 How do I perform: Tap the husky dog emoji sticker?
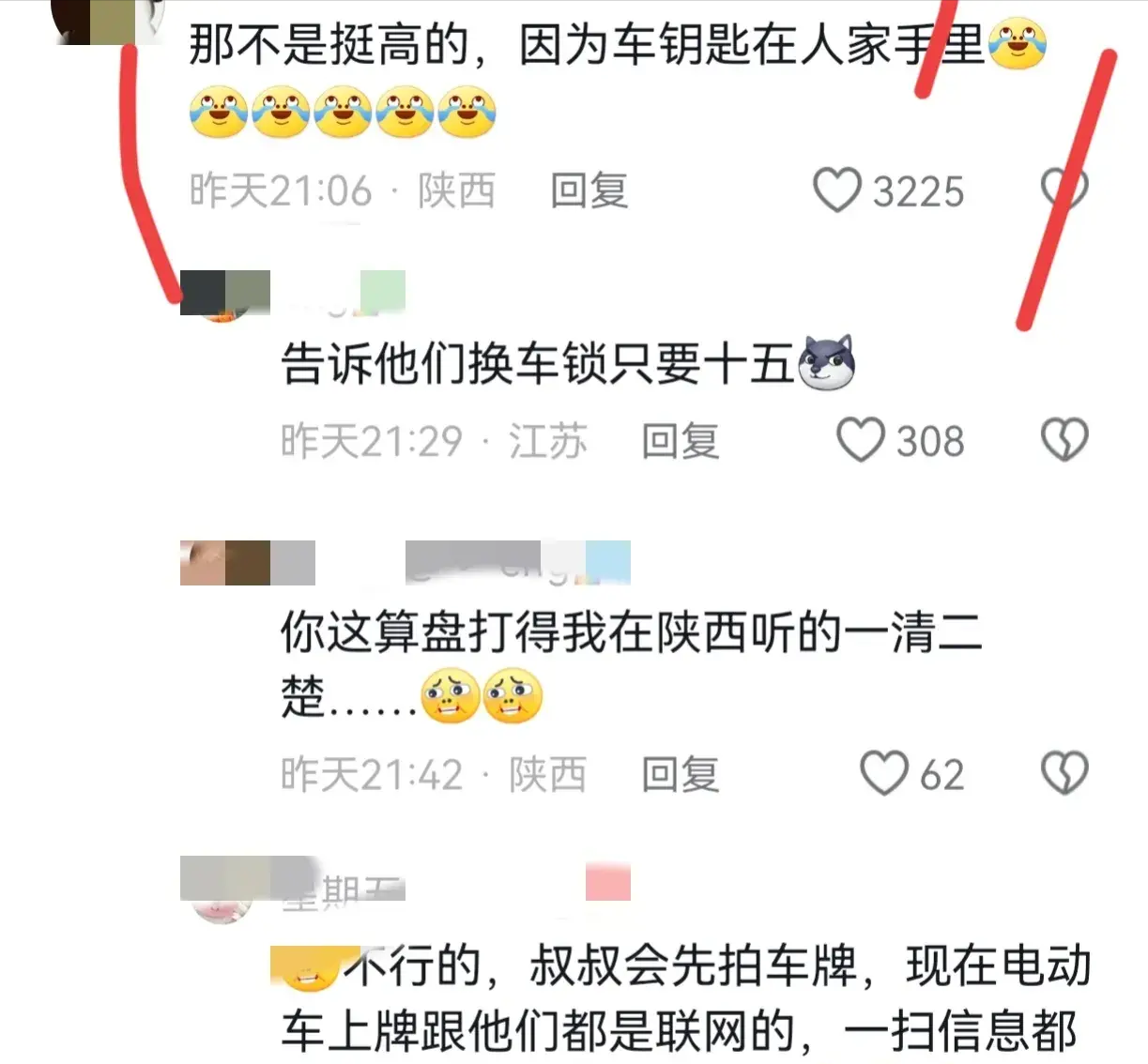(x=826, y=362)
